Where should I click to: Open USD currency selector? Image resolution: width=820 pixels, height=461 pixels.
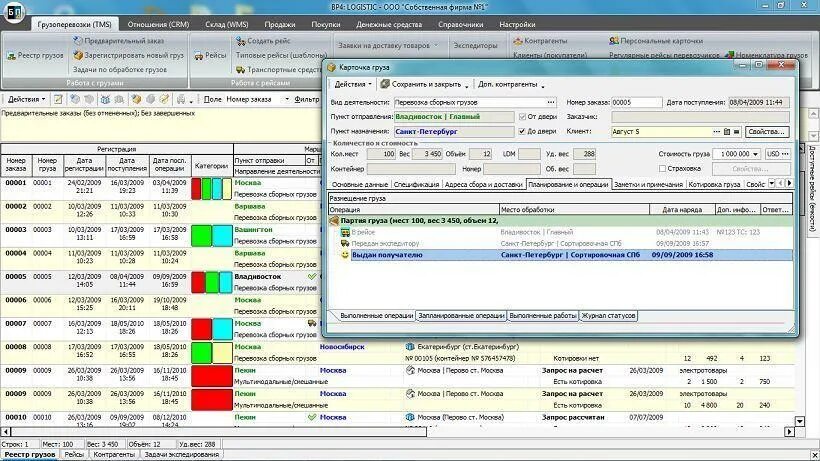[777, 154]
